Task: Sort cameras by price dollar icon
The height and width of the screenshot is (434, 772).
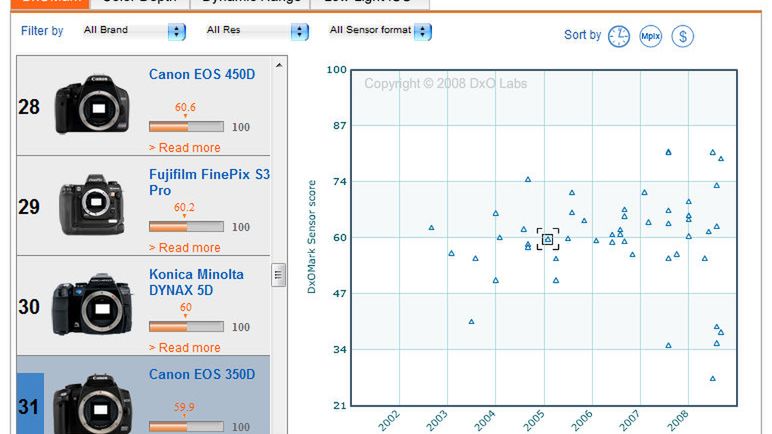Action: [x=682, y=36]
